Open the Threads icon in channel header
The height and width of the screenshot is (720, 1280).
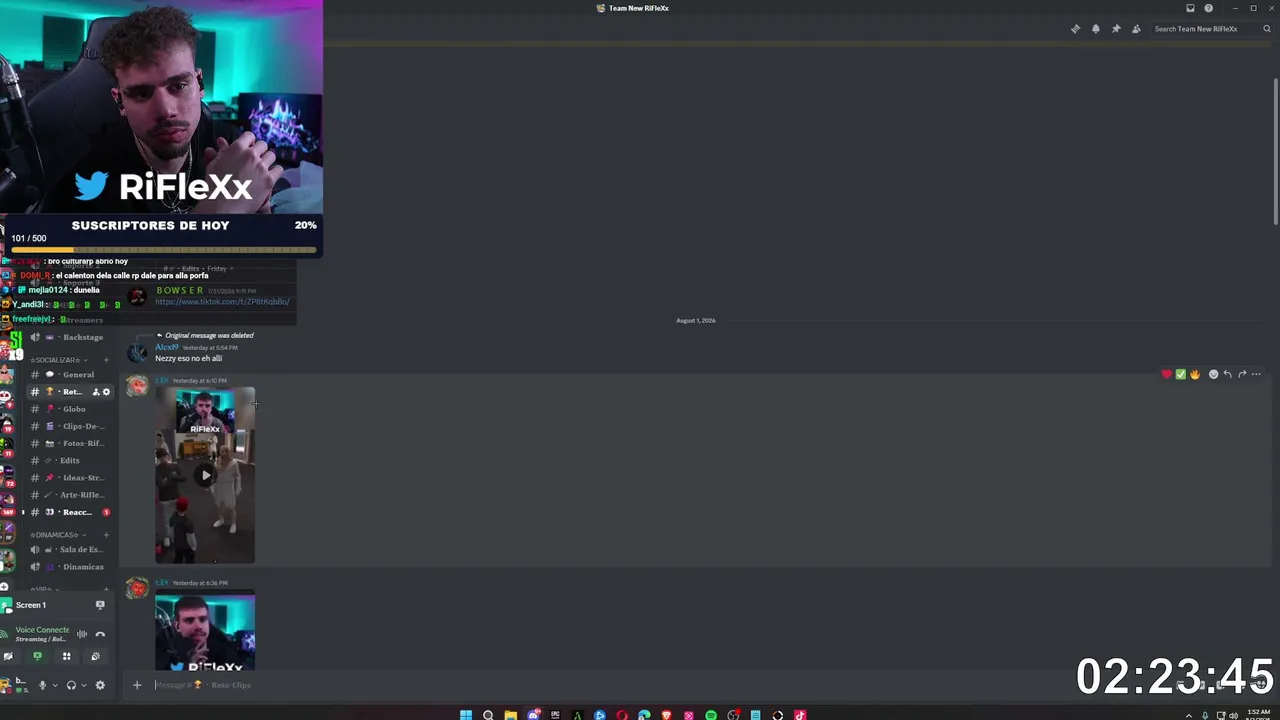[1075, 29]
